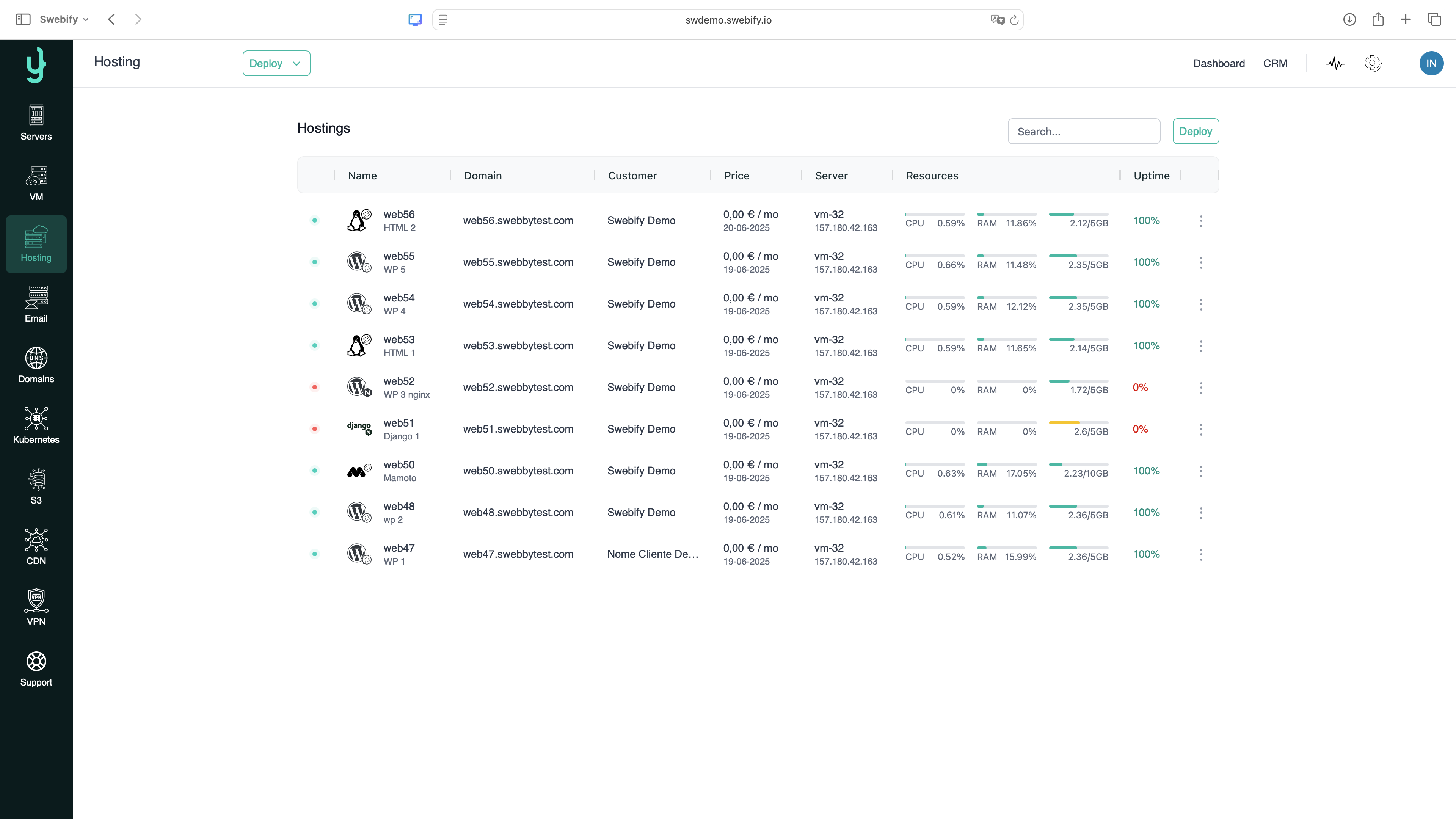The image size is (1456, 819).
Task: Open the IN user avatar menu
Action: [1431, 63]
